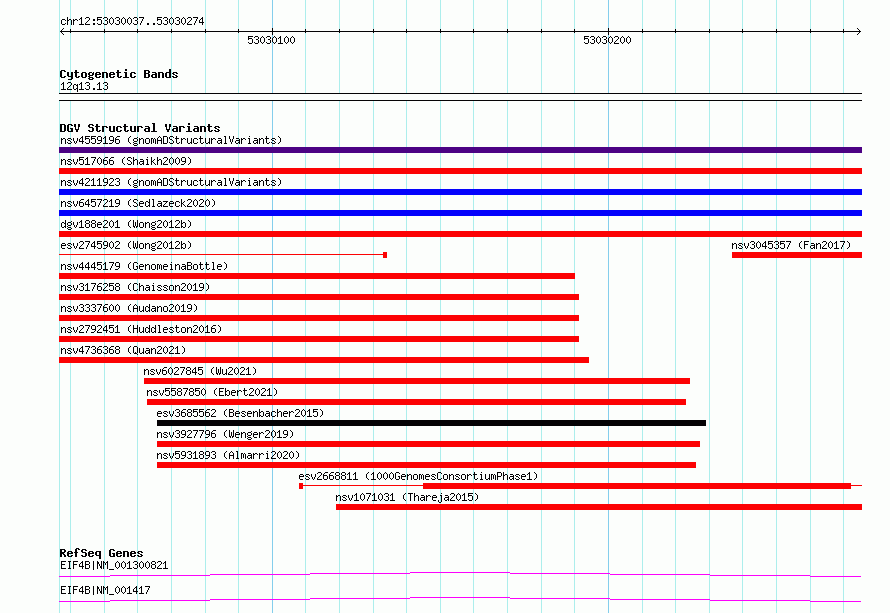The width and height of the screenshot is (890, 613).
Task: Select the nsv2792451 (Huddleston2016) label
Action: tap(141, 329)
